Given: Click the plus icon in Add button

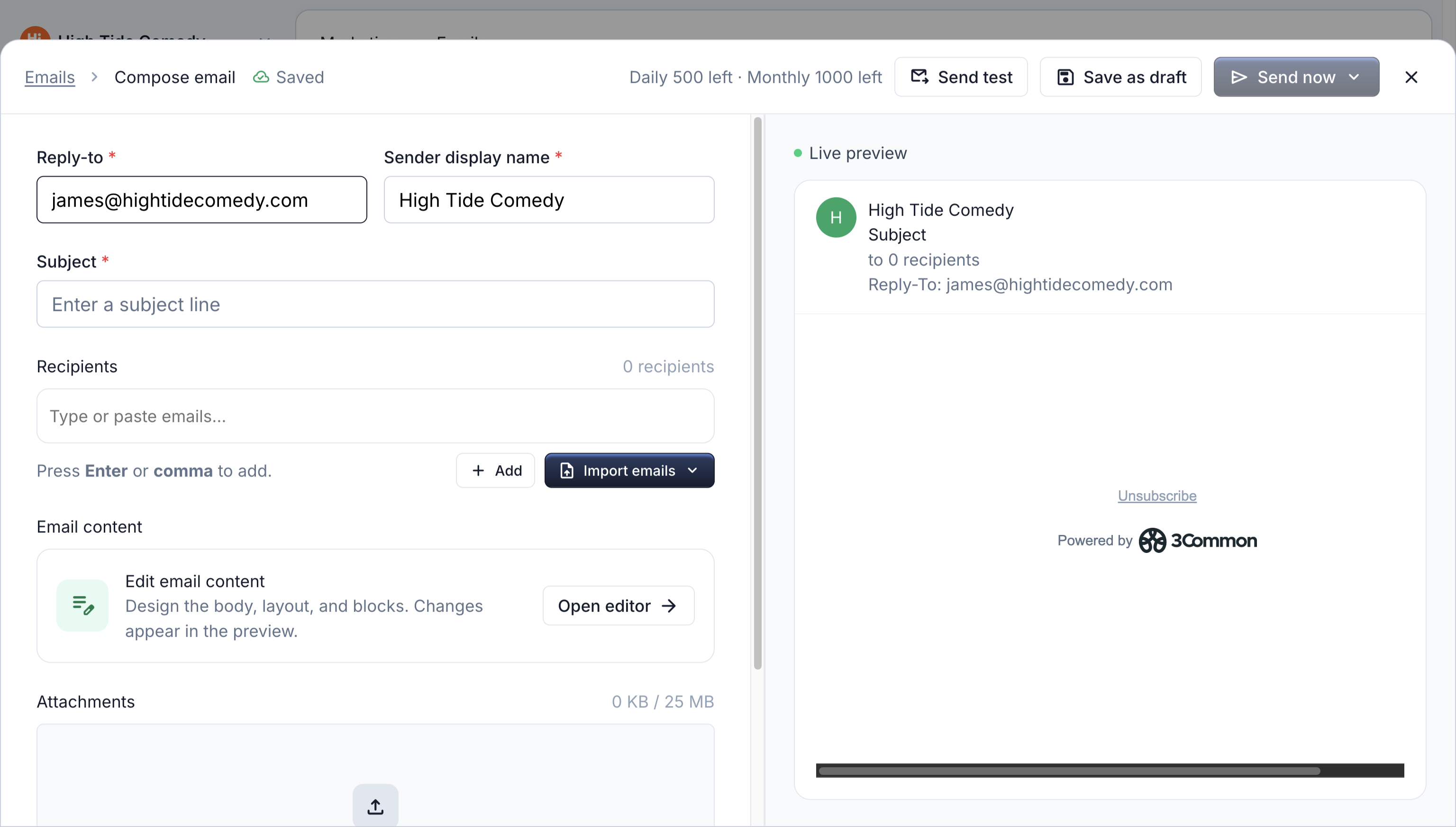Looking at the screenshot, I should (x=478, y=470).
